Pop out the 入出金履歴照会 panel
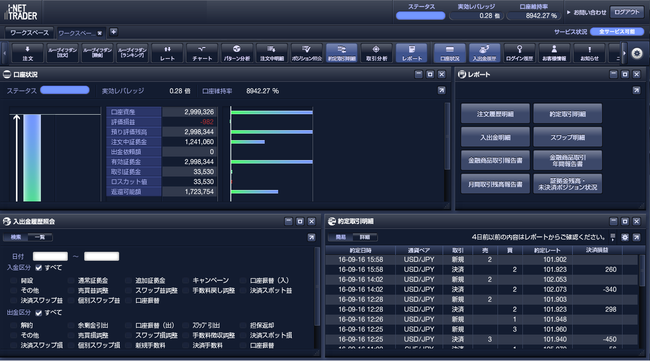650x361 pixels. tap(311, 237)
